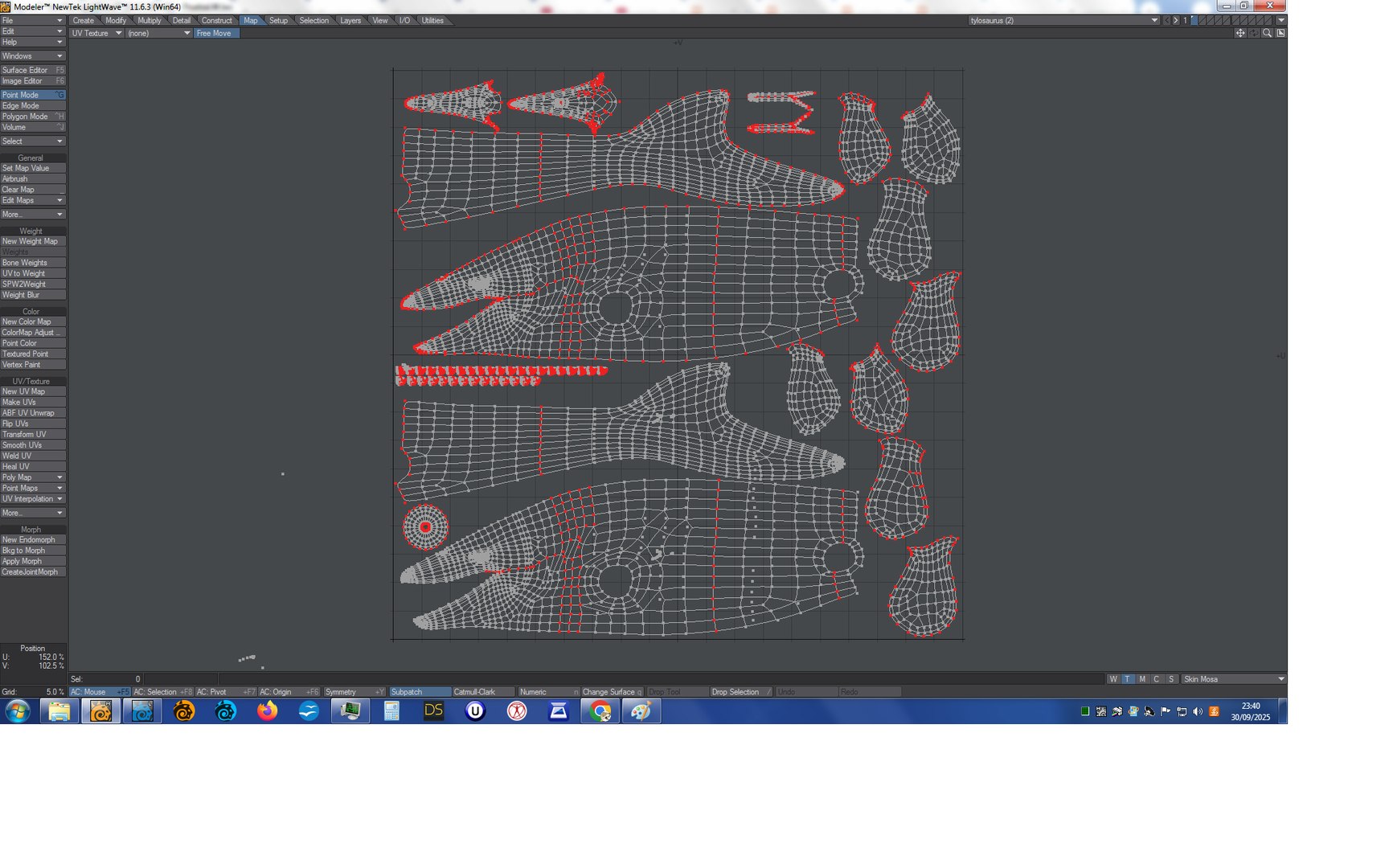Toggle Symmetry mode on
Screen dimensions: 1389x868
(x=354, y=692)
